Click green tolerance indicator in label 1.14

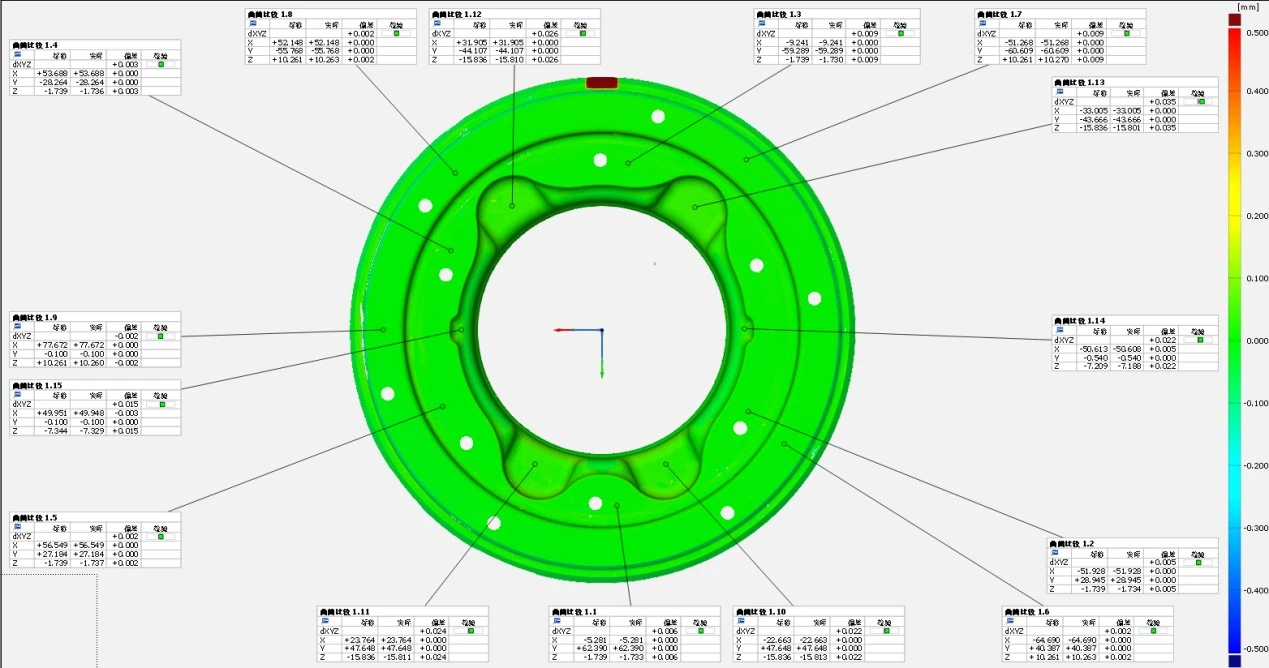[1200, 340]
